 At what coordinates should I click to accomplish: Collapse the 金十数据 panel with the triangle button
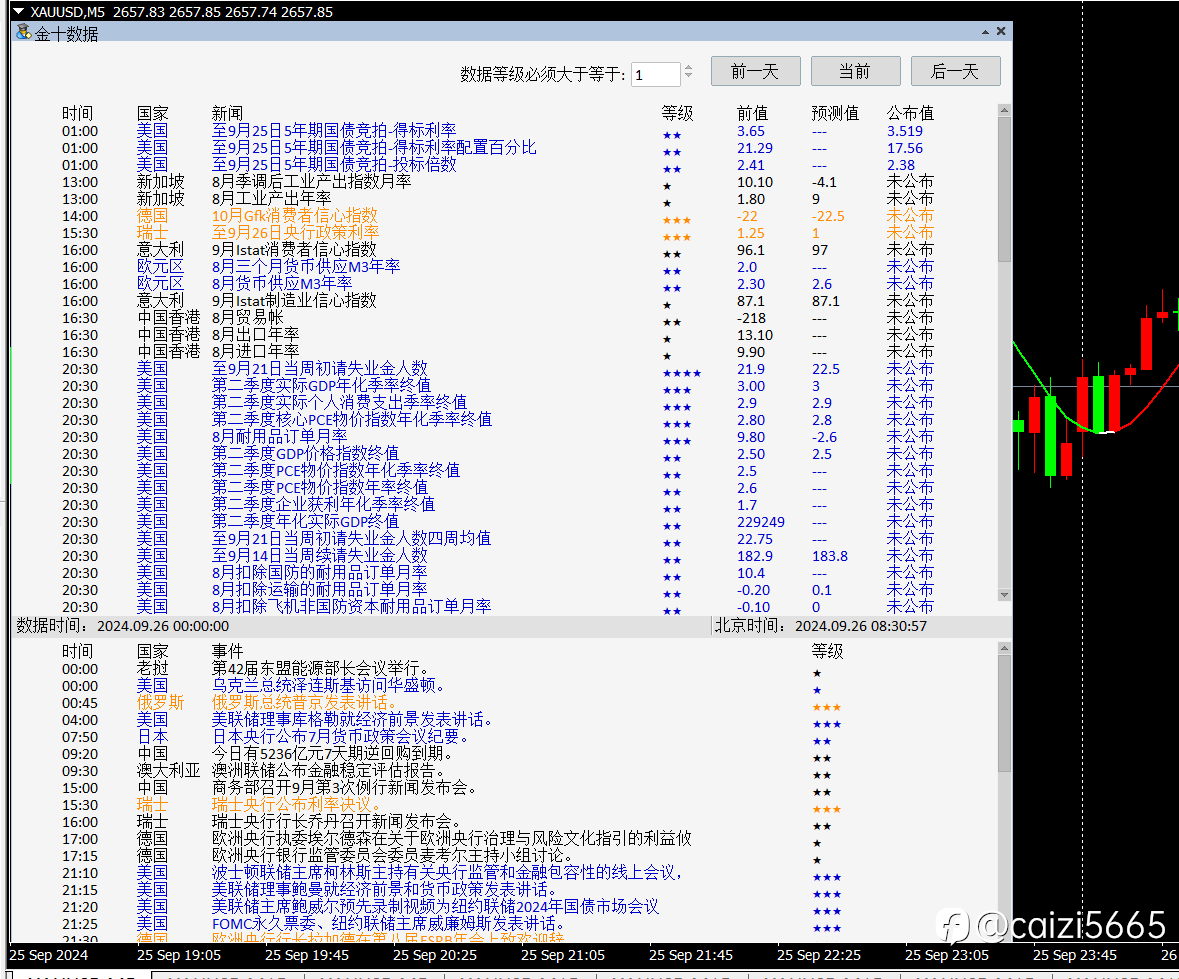tap(985, 32)
